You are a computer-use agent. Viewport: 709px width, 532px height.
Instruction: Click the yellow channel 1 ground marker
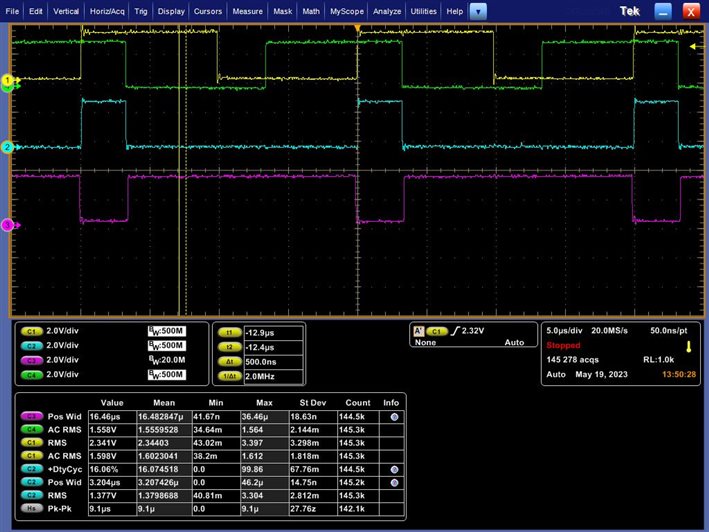pyautogui.click(x=6, y=79)
